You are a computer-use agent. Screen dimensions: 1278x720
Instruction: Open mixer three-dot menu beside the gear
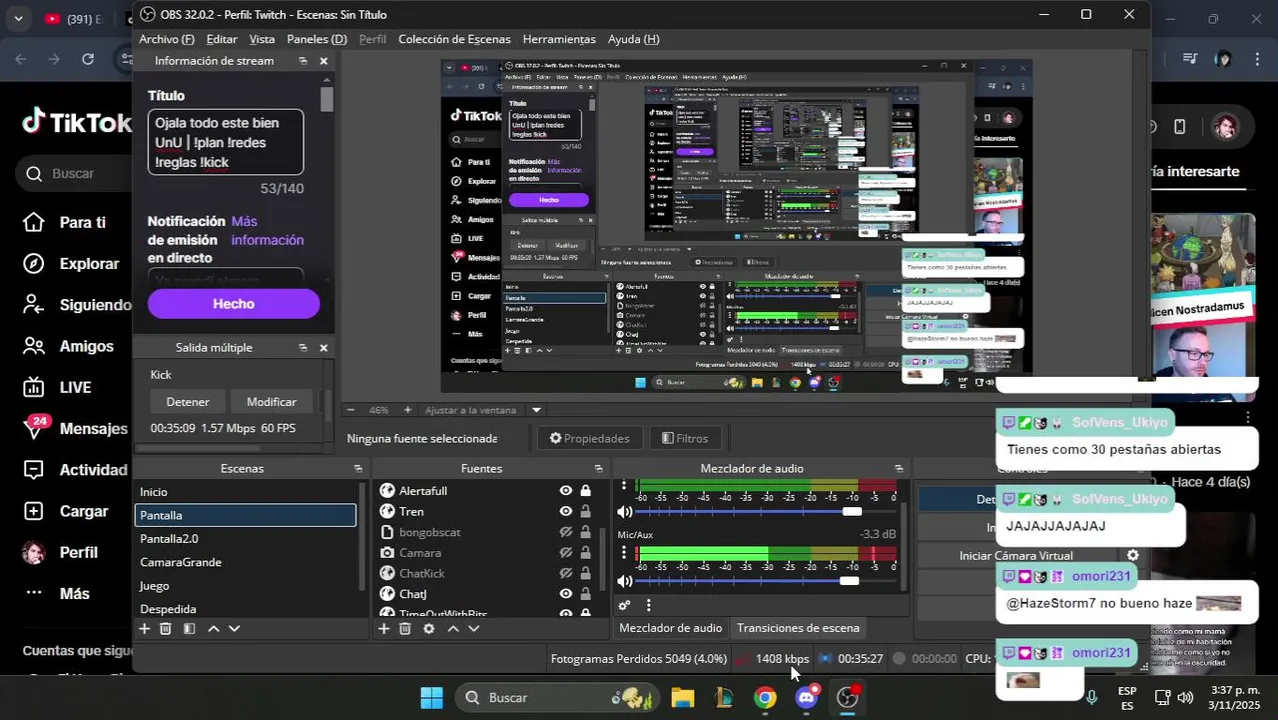648,605
